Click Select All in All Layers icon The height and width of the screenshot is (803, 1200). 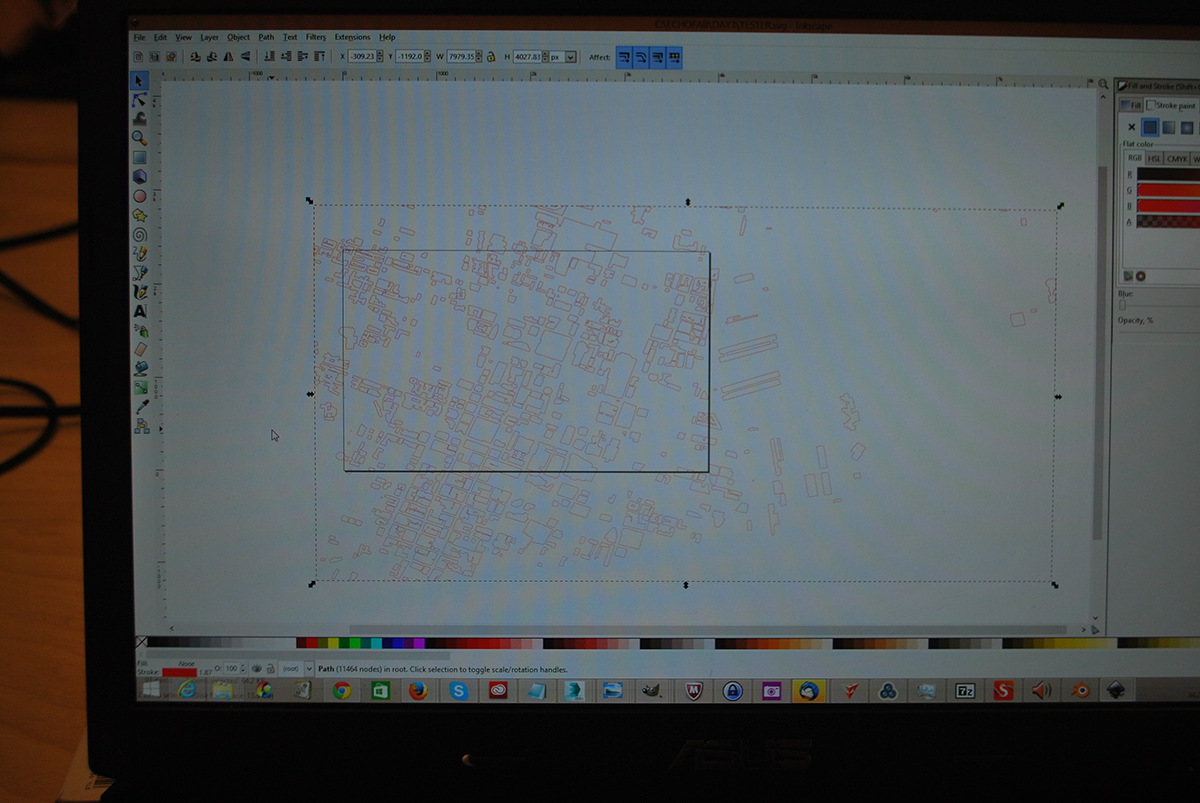coord(155,57)
